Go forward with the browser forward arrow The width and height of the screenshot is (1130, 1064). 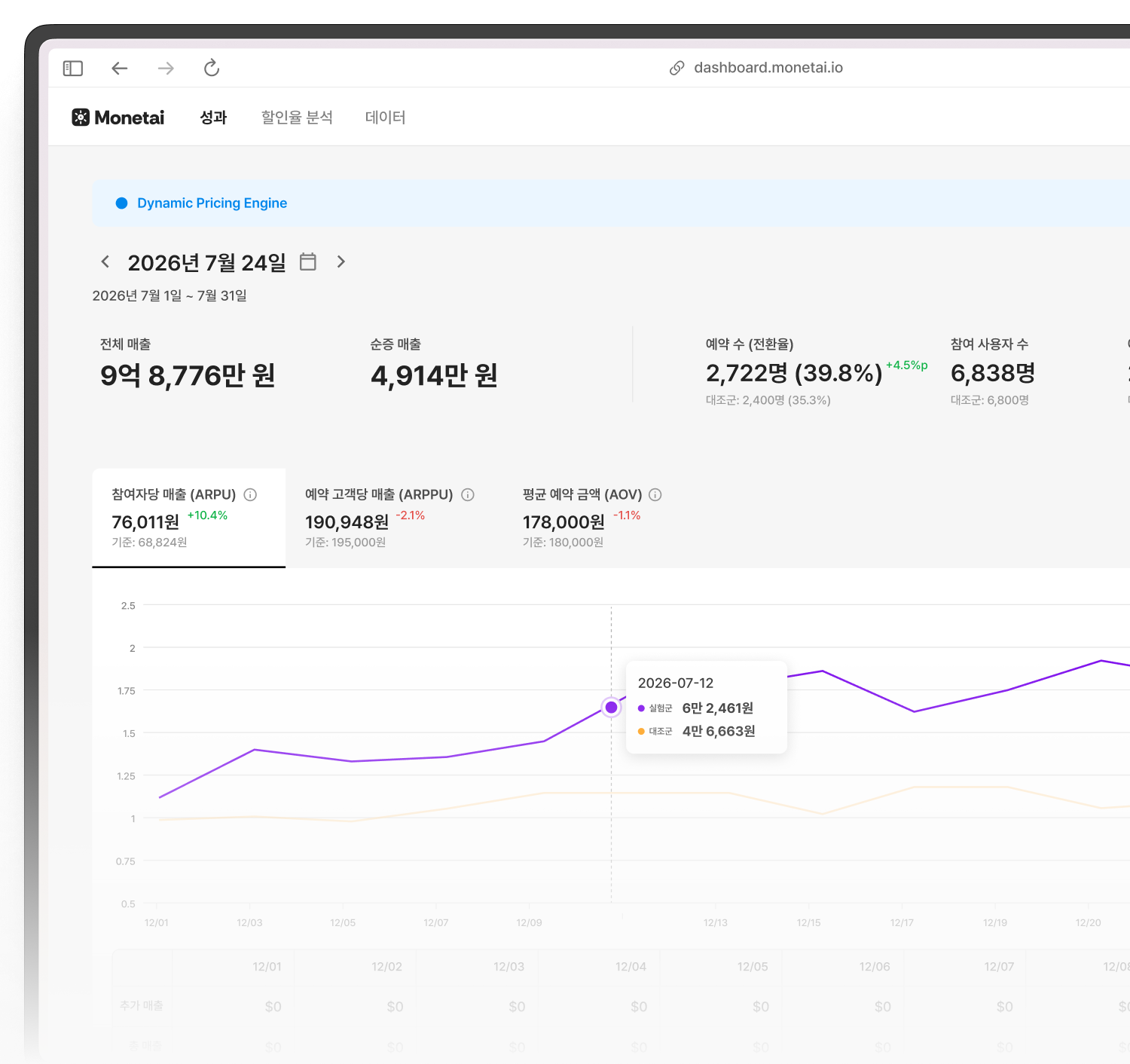pos(166,69)
